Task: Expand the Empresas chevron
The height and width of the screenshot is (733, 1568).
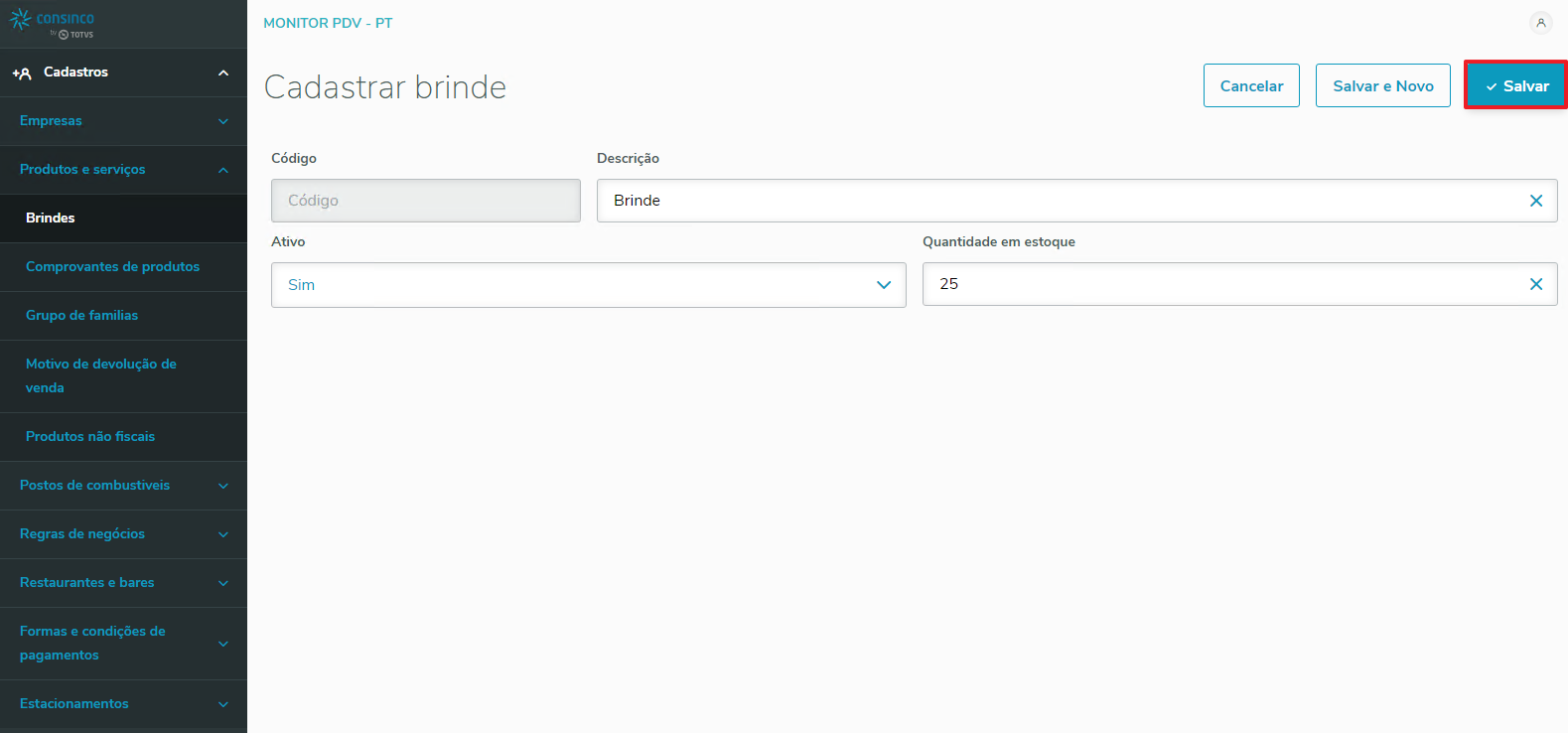Action: (x=223, y=121)
